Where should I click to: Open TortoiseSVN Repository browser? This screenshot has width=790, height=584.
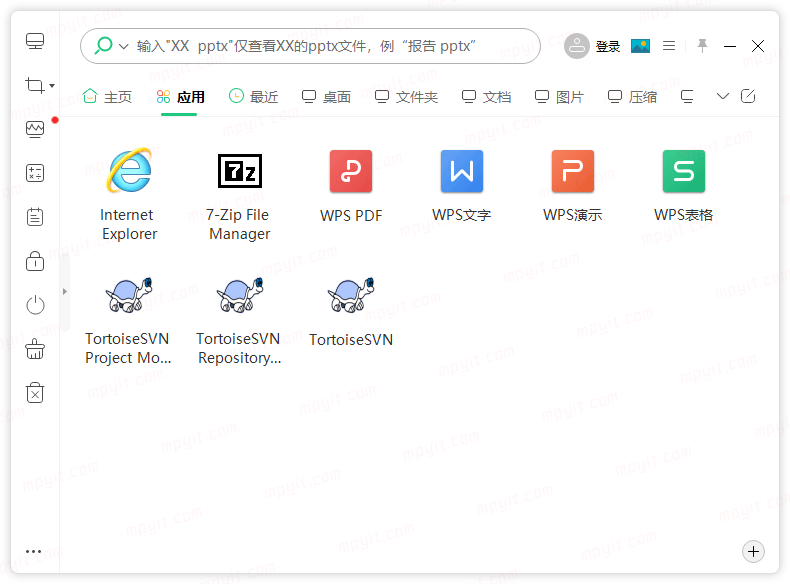point(240,295)
